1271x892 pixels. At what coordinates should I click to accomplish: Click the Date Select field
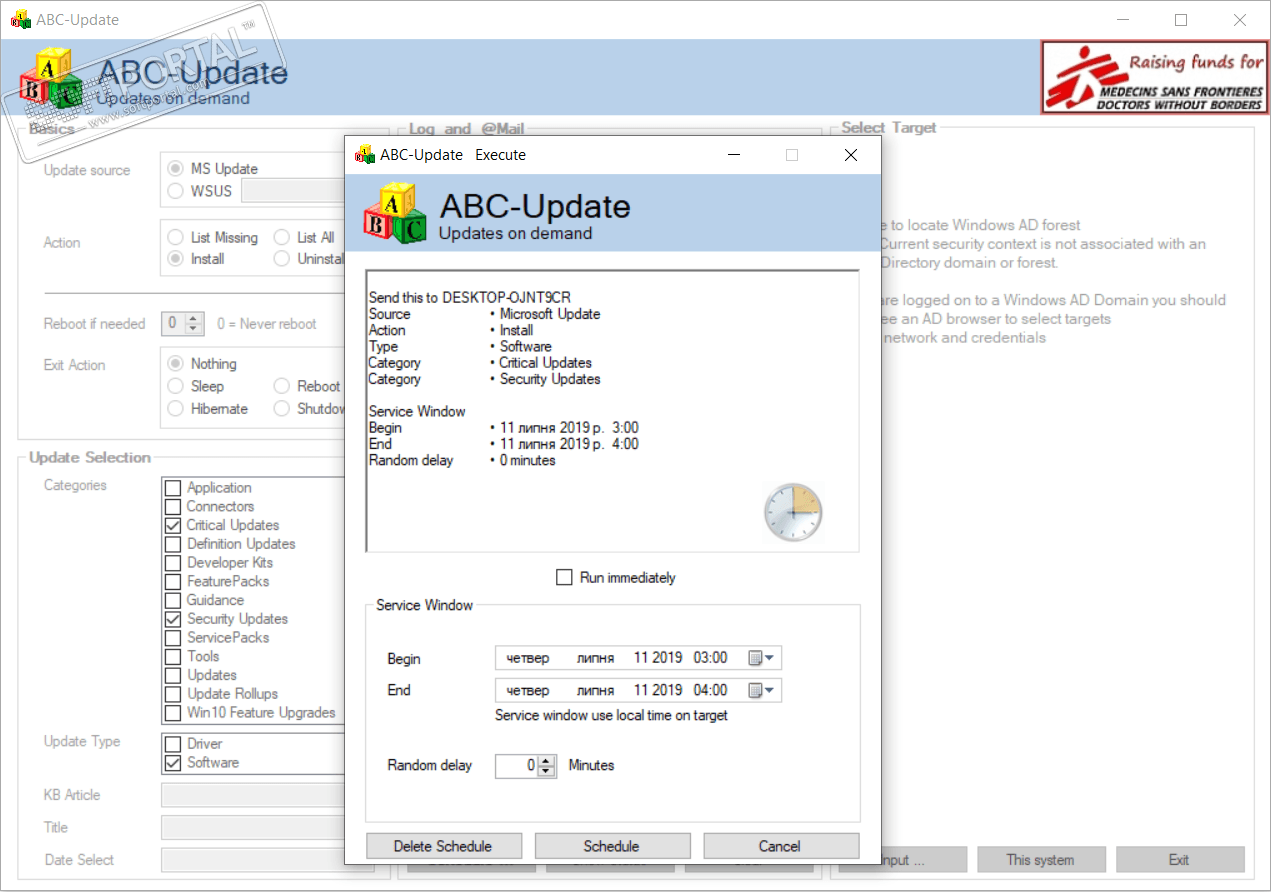click(x=253, y=860)
